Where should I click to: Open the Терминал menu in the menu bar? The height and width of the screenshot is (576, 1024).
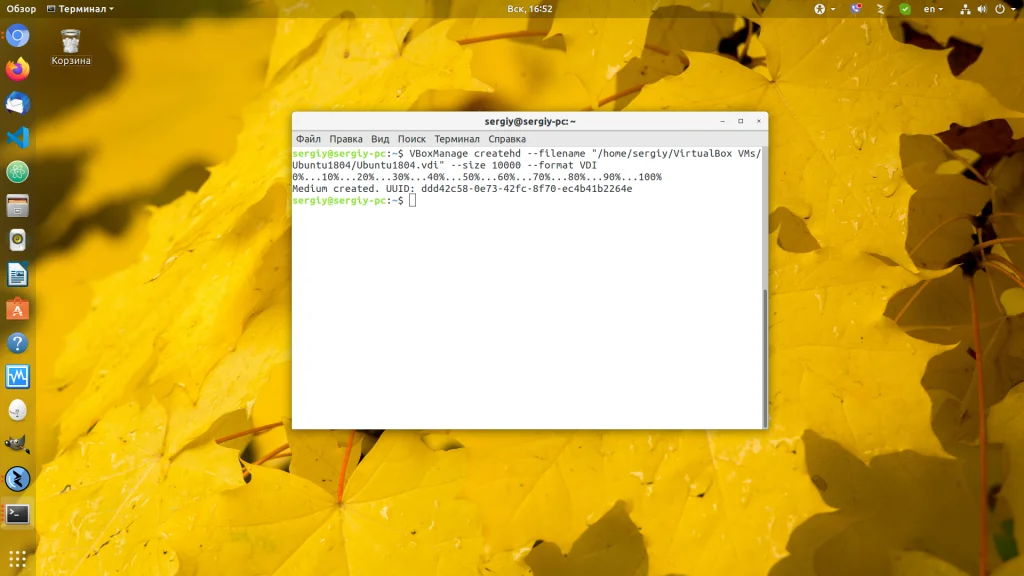tap(457, 139)
